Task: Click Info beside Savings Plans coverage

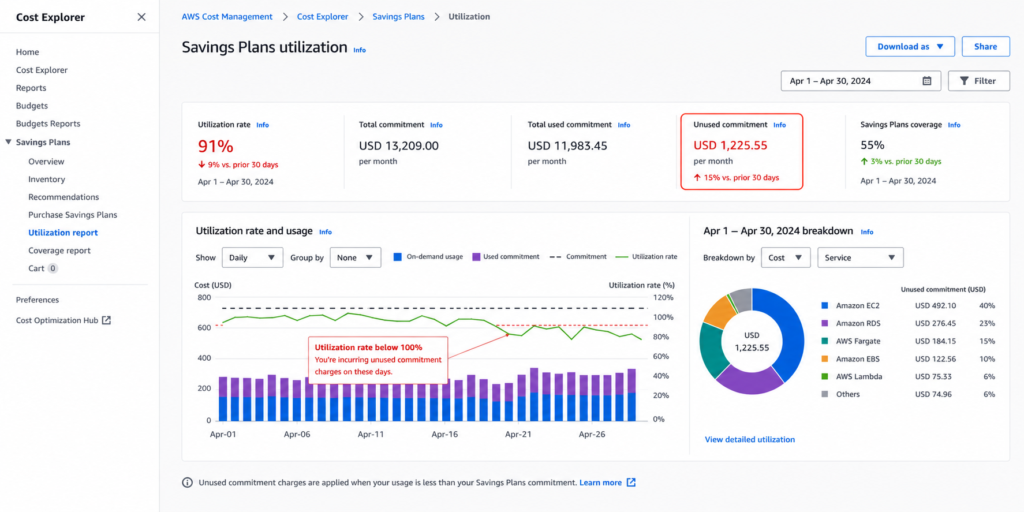Action: tap(953, 125)
